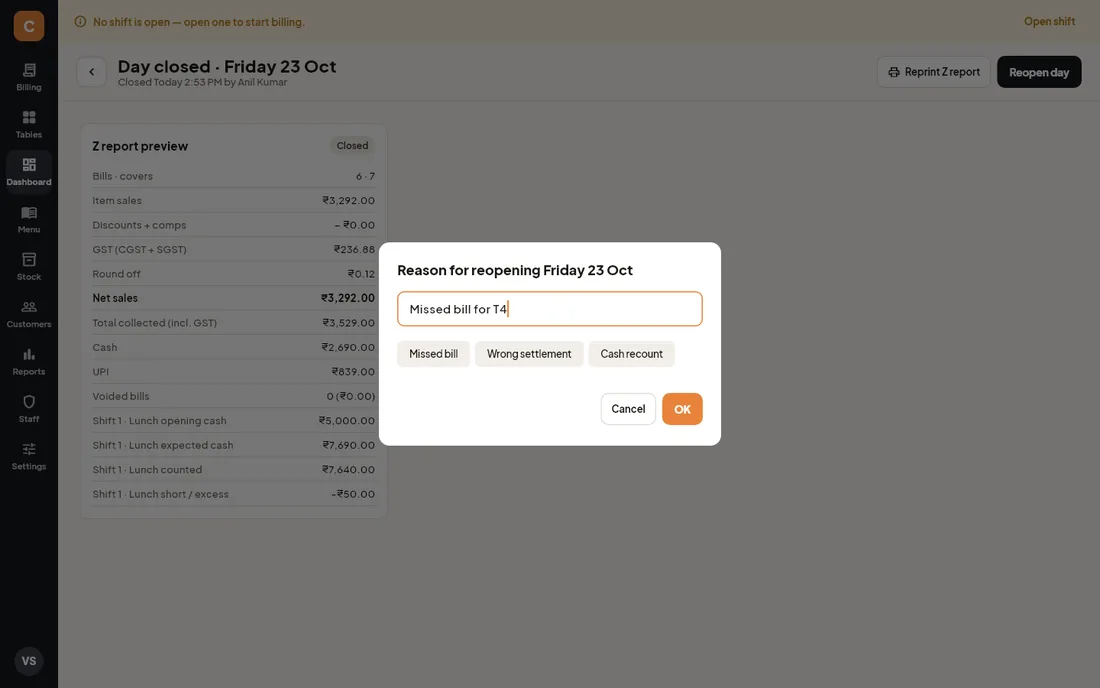Click the Closed status badge

(352, 146)
